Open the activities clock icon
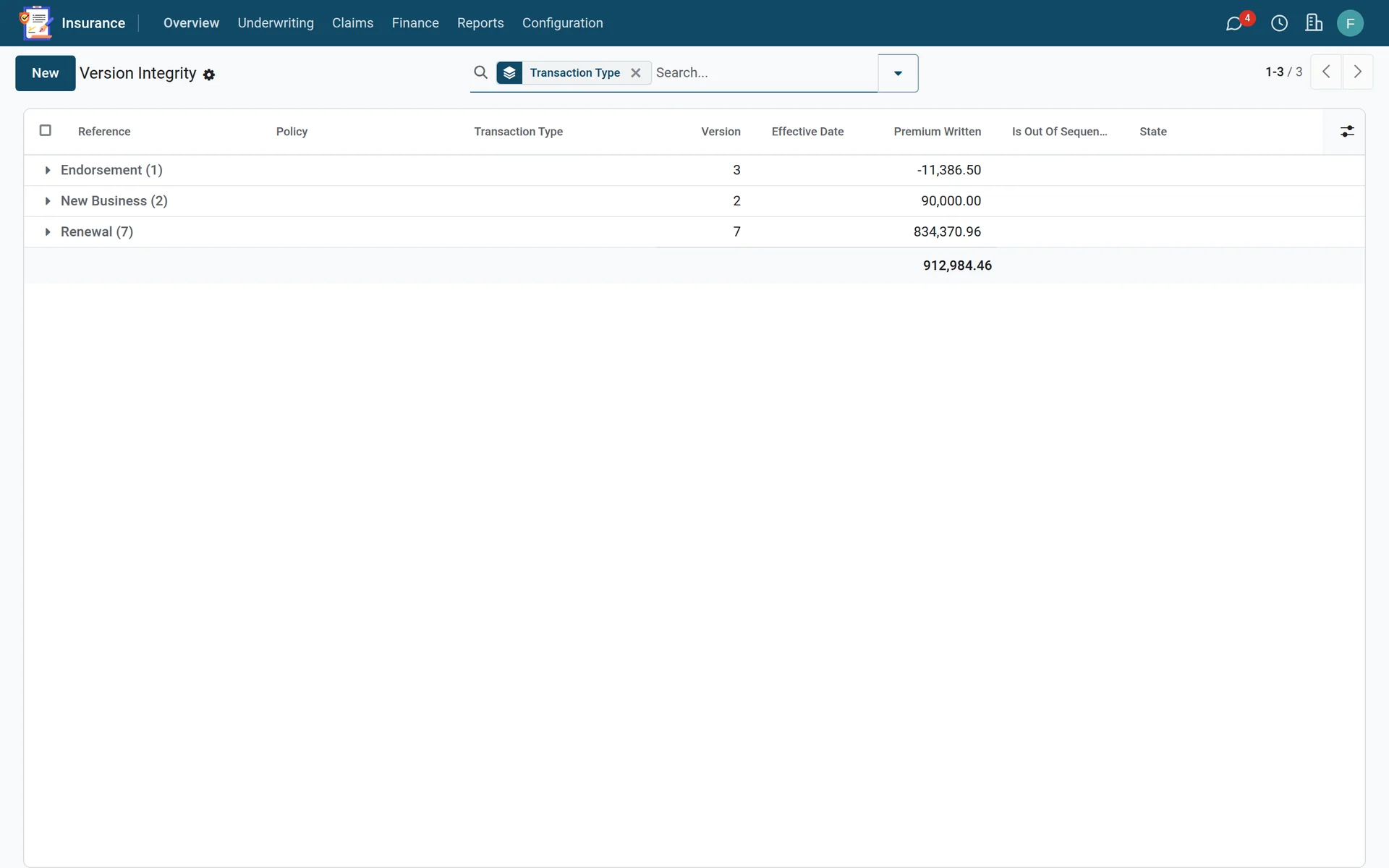The width and height of the screenshot is (1389, 868). pyautogui.click(x=1279, y=23)
